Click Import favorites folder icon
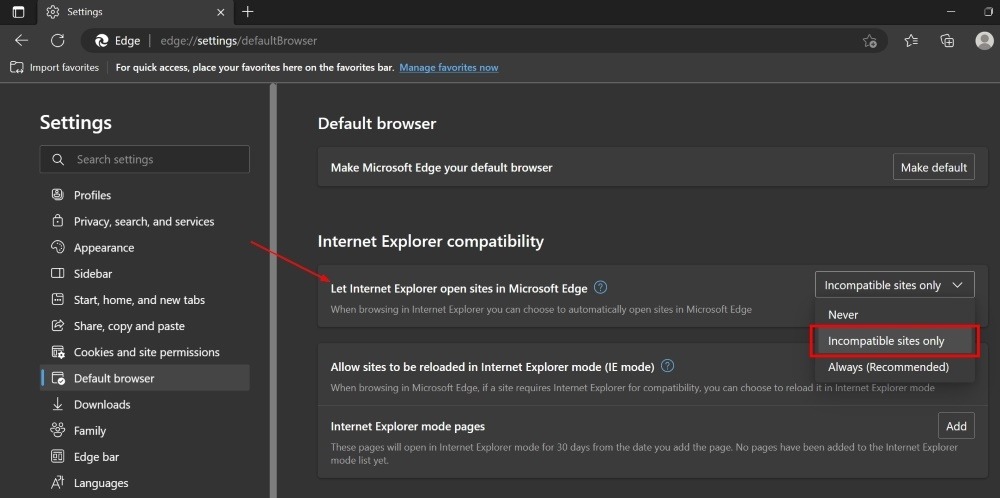Image resolution: width=1000 pixels, height=498 pixels. coord(17,68)
